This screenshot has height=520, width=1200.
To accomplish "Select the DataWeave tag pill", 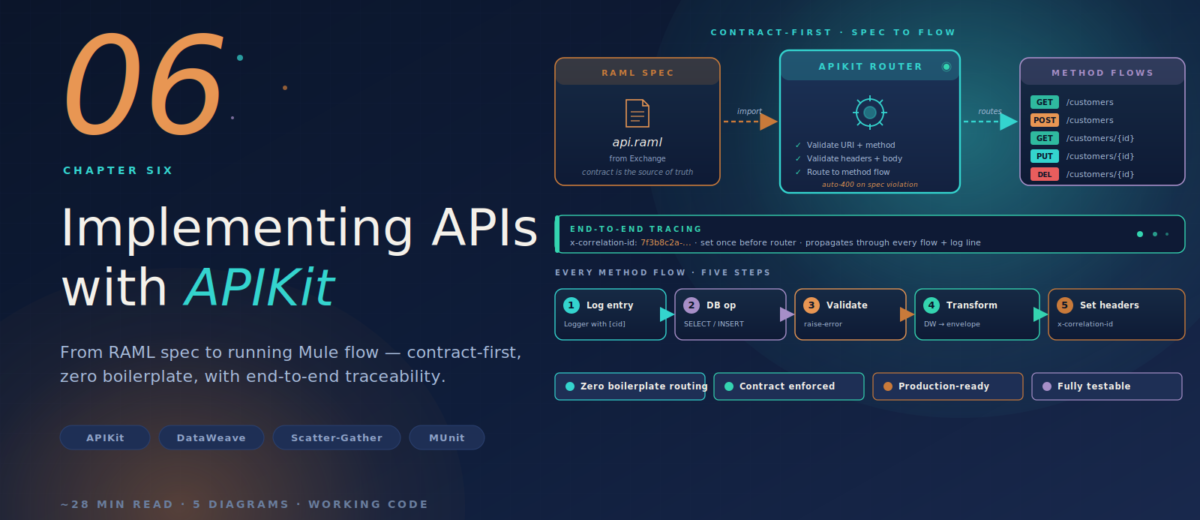I will [x=211, y=437].
